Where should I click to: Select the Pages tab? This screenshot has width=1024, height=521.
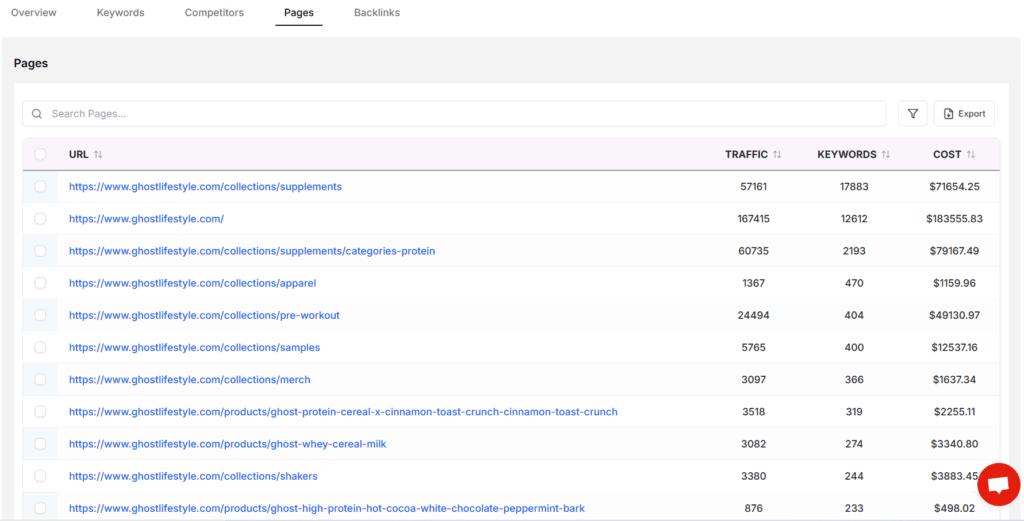click(298, 12)
